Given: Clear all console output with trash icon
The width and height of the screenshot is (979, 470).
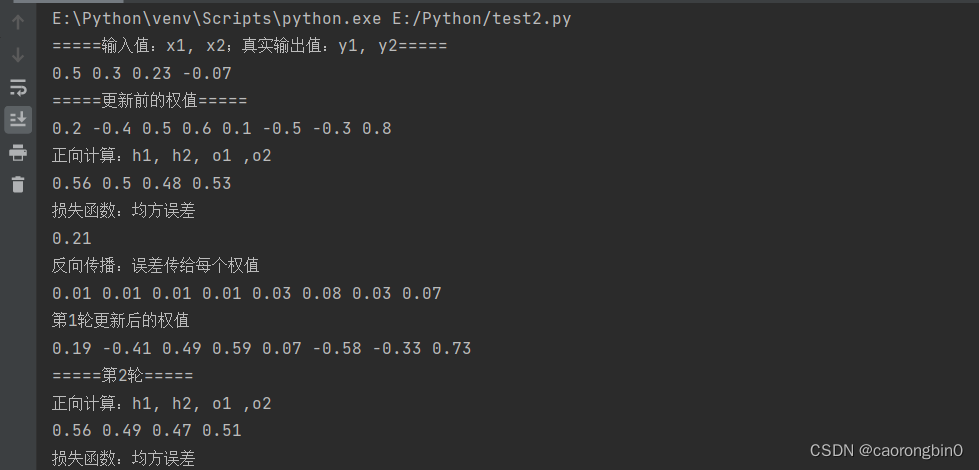Looking at the screenshot, I should [18, 184].
